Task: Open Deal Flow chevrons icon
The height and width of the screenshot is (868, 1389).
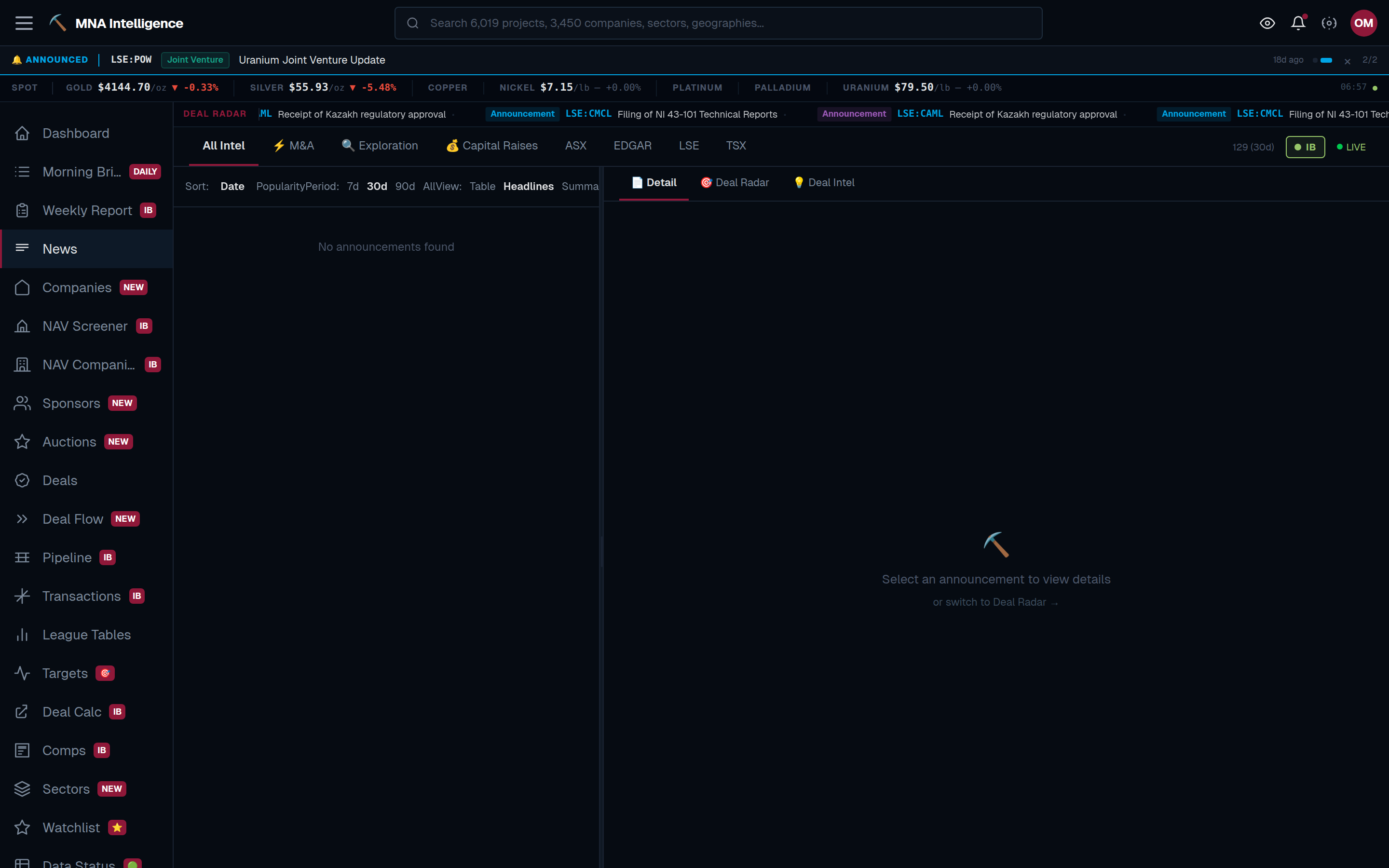Action: click(x=22, y=519)
